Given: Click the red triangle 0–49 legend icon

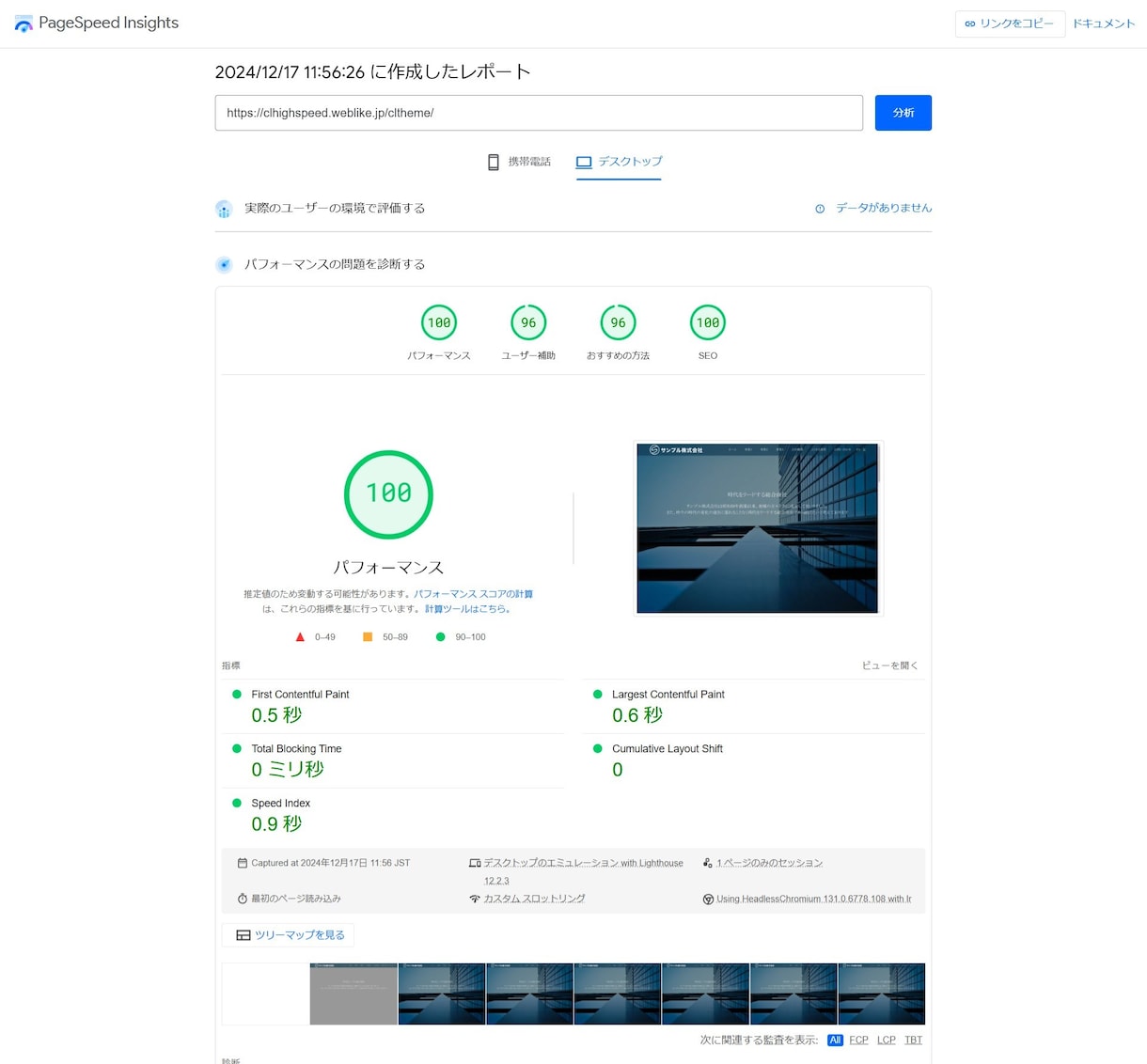Looking at the screenshot, I should click(300, 637).
